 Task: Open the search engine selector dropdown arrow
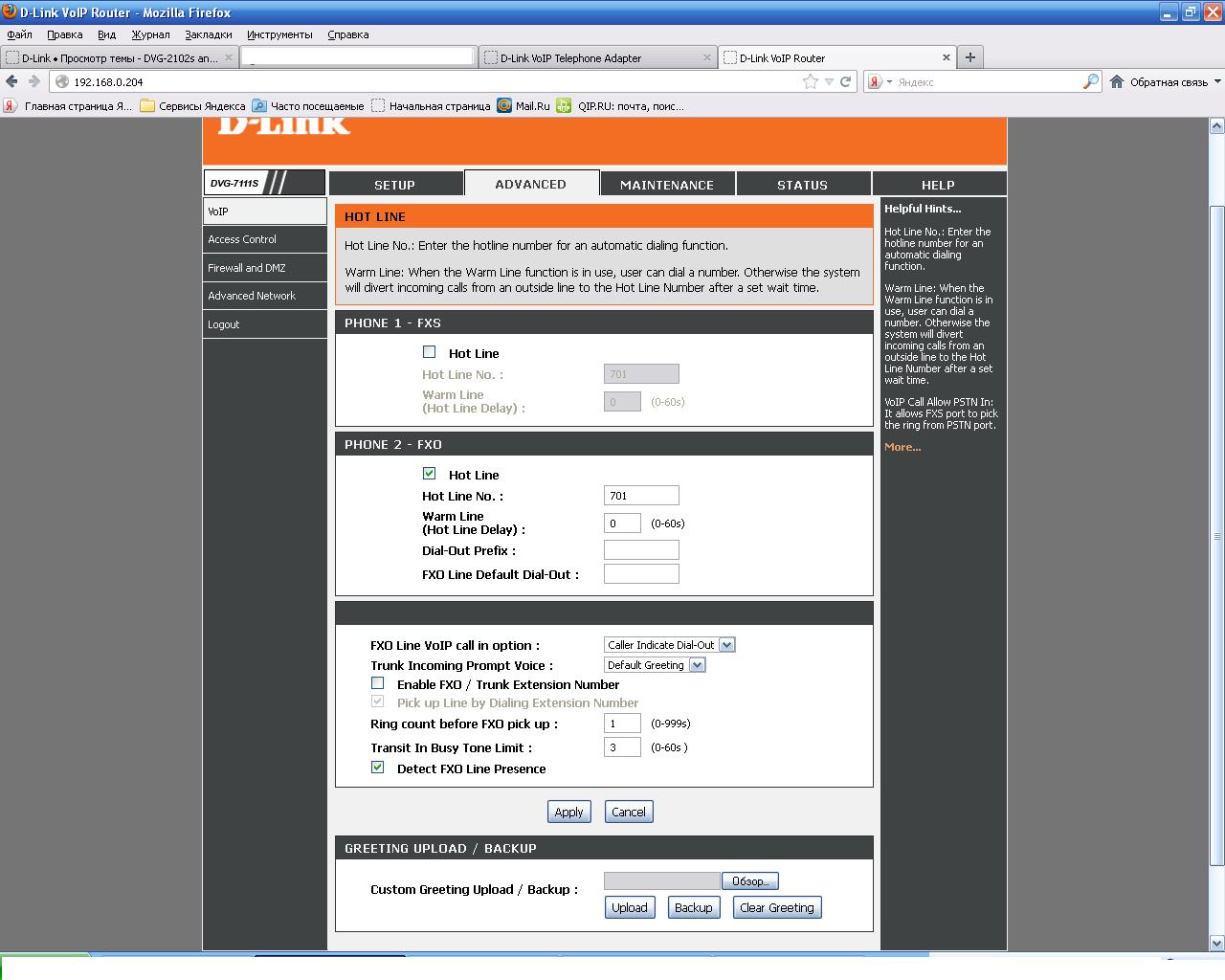pos(889,81)
